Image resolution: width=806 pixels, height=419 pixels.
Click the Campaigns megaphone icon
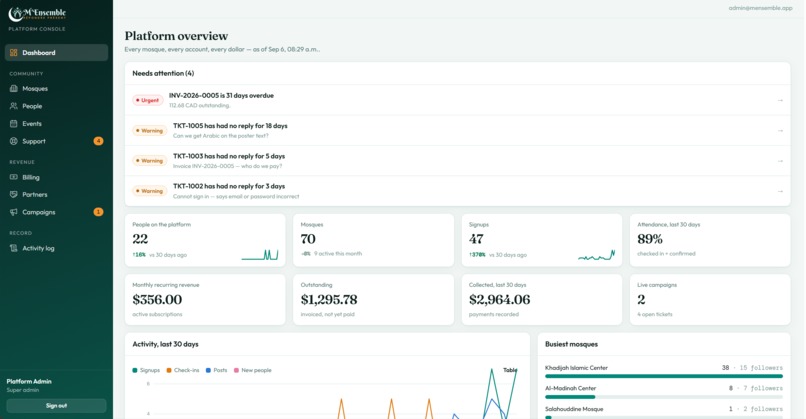(x=14, y=212)
